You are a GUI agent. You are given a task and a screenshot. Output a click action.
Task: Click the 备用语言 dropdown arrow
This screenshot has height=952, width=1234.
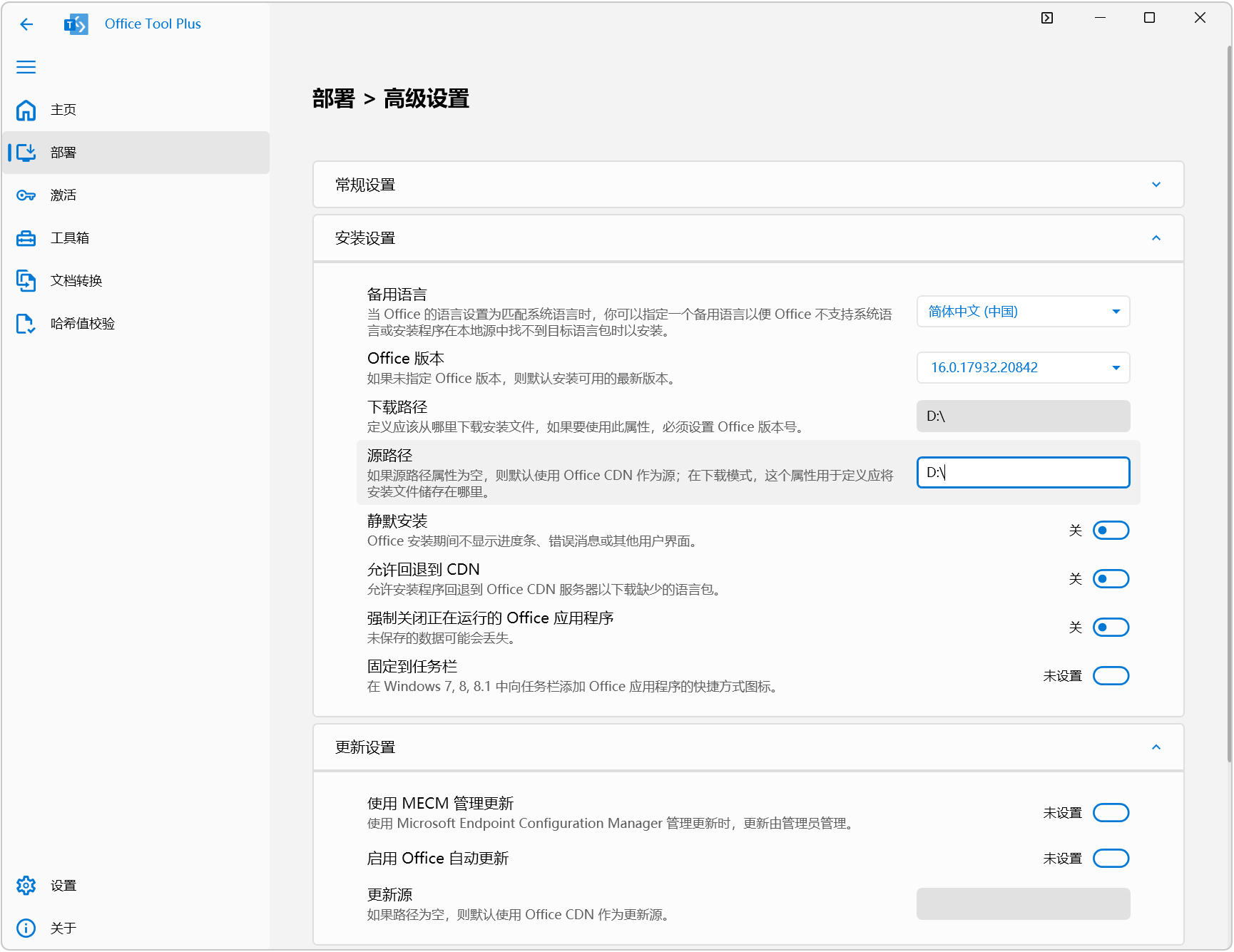(x=1116, y=312)
